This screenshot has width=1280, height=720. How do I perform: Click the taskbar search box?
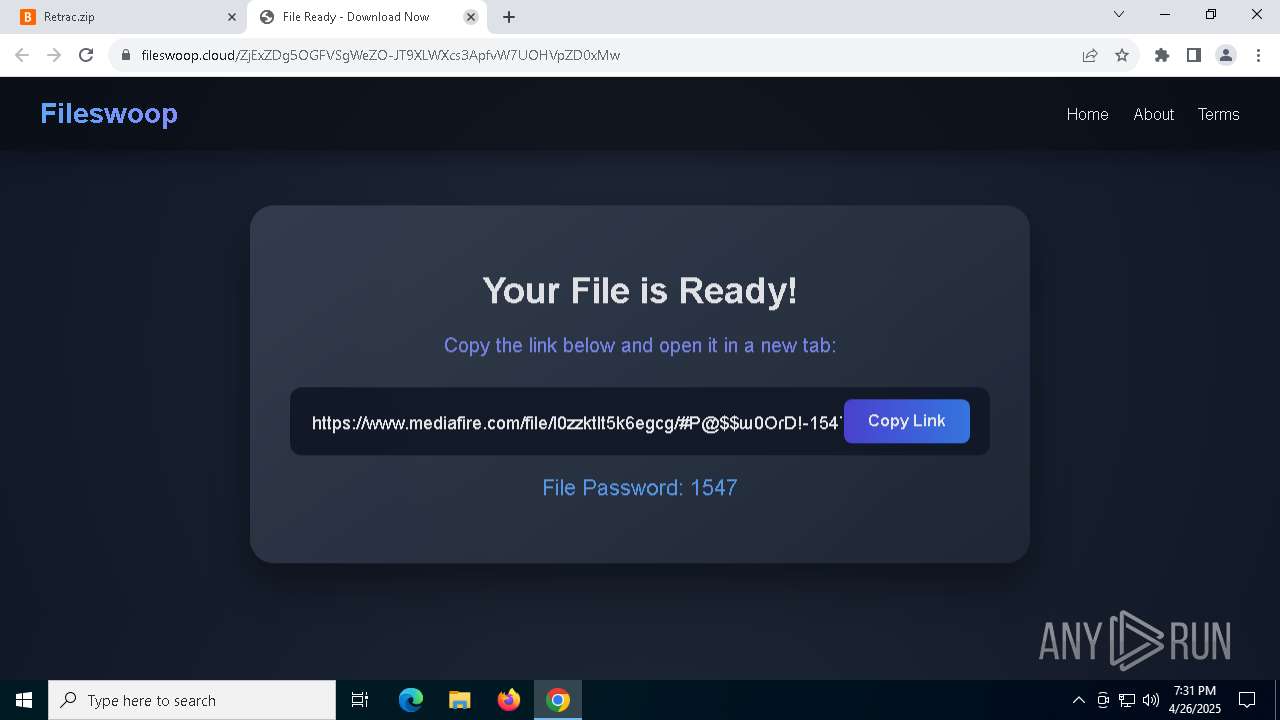[192, 700]
